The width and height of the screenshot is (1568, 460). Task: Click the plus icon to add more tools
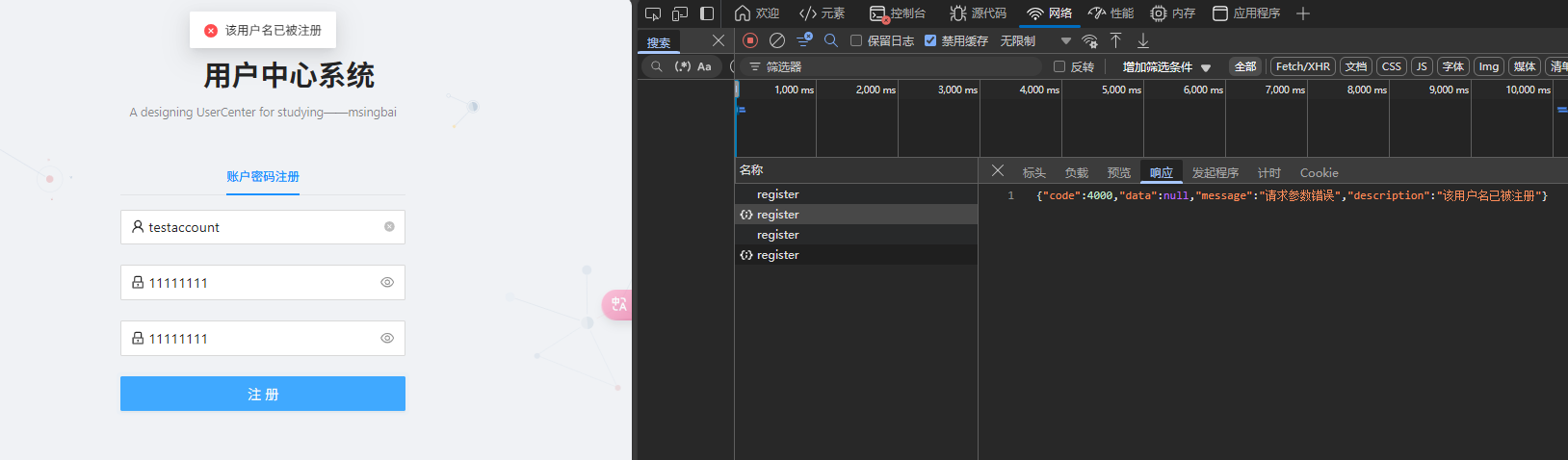[x=1303, y=13]
